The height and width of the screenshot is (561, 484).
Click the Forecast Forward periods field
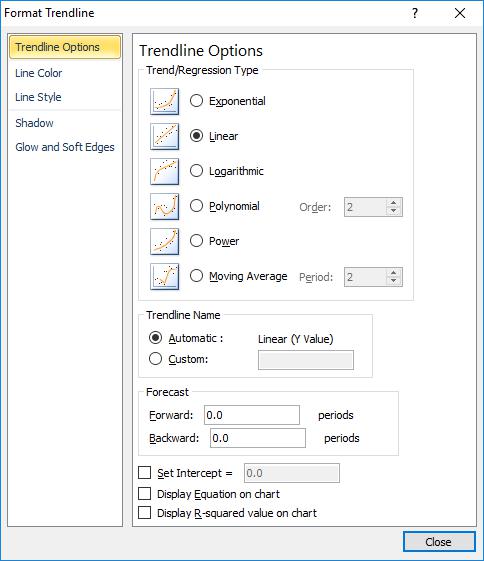click(252, 415)
